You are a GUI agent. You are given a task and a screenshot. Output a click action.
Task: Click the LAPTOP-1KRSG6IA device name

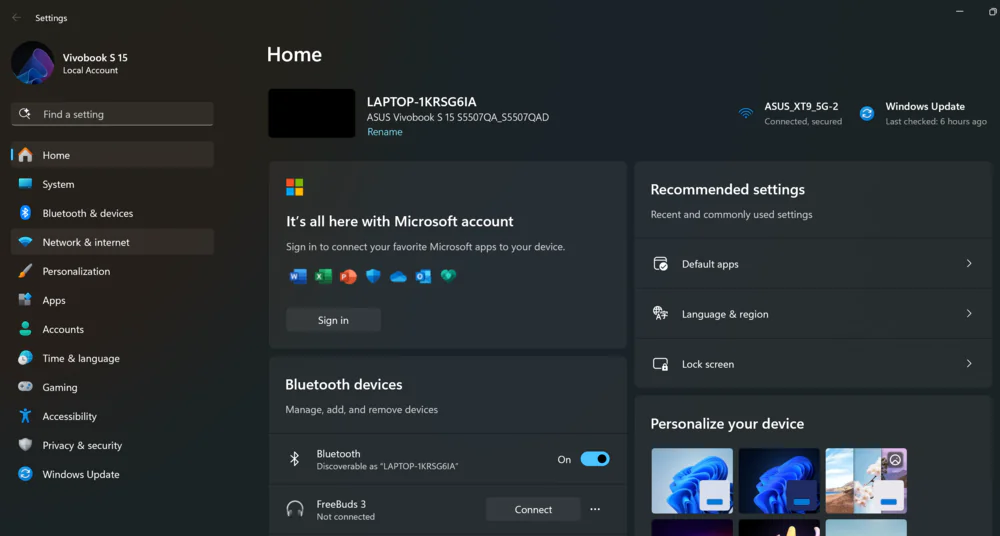pos(422,102)
